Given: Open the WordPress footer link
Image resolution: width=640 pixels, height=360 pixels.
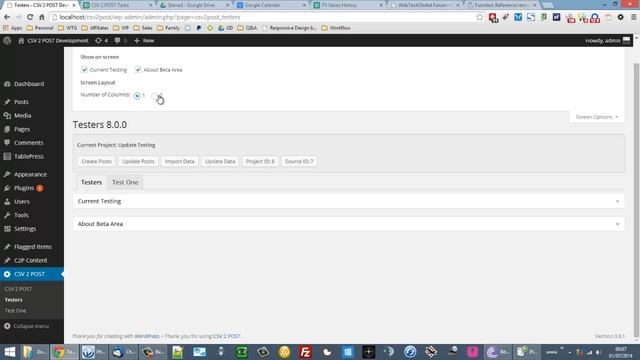Looking at the screenshot, I should (x=147, y=336).
